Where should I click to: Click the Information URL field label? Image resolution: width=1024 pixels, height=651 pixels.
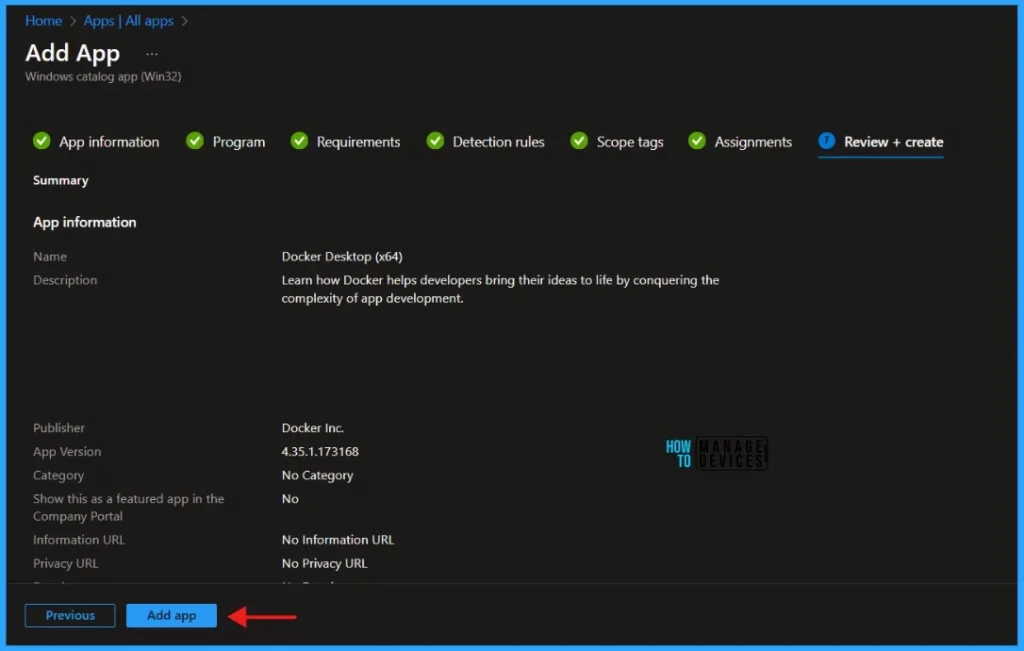[x=79, y=540]
